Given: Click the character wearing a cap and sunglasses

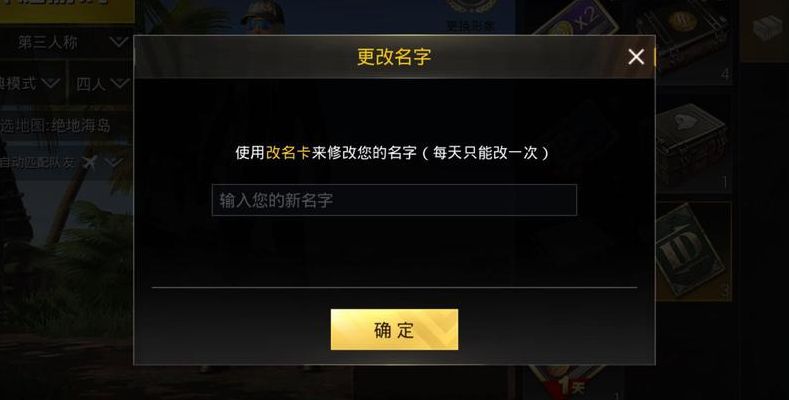Looking at the screenshot, I should [263, 16].
